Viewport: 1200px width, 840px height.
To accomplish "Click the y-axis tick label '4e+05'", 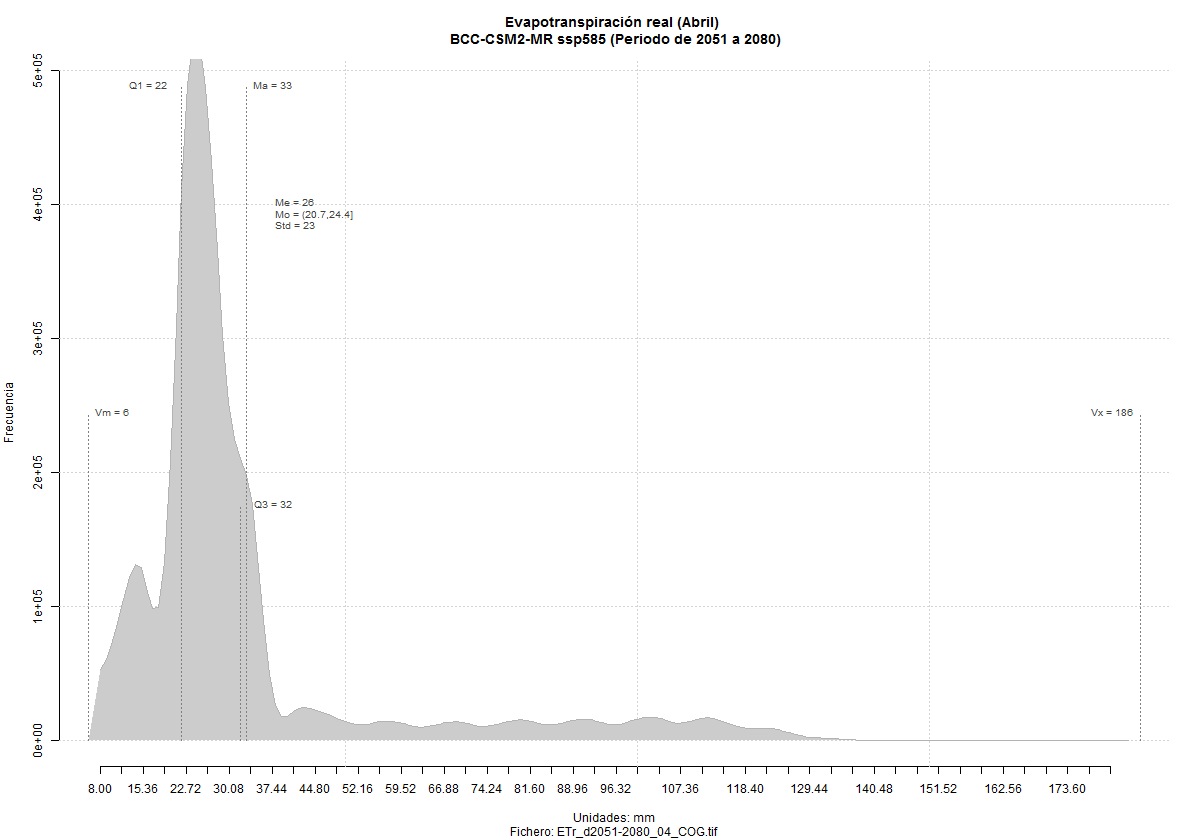I will [x=38, y=205].
